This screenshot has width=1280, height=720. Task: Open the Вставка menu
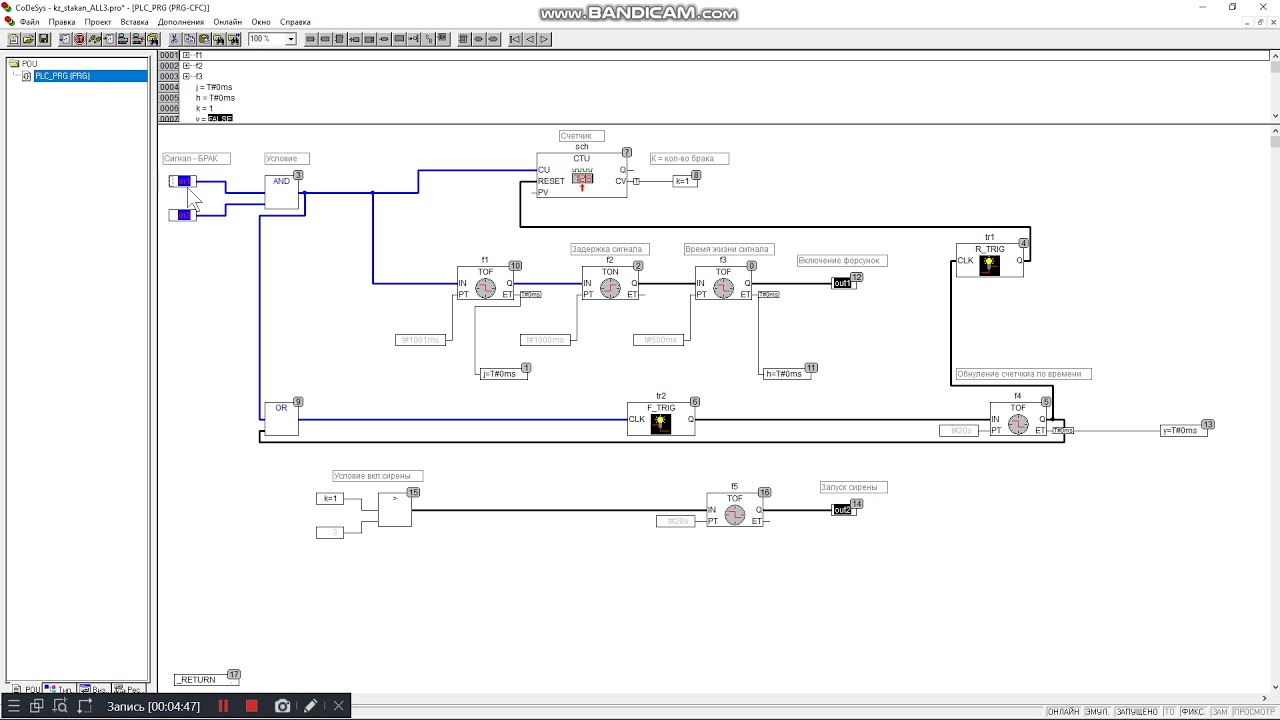click(x=134, y=21)
